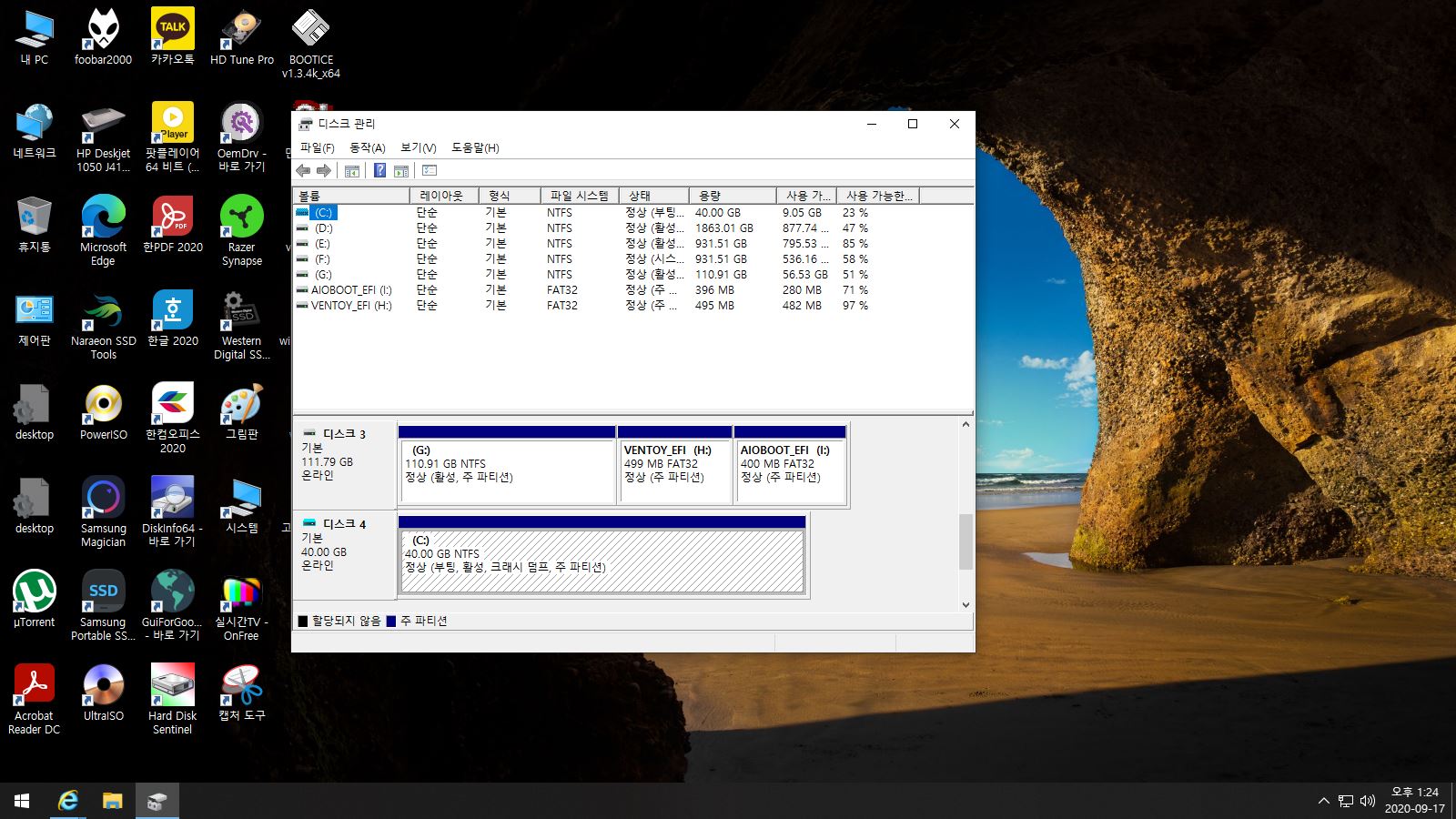Open the UltraISO desktop shortcut
Viewport: 1456px width, 819px height.
pos(103,693)
